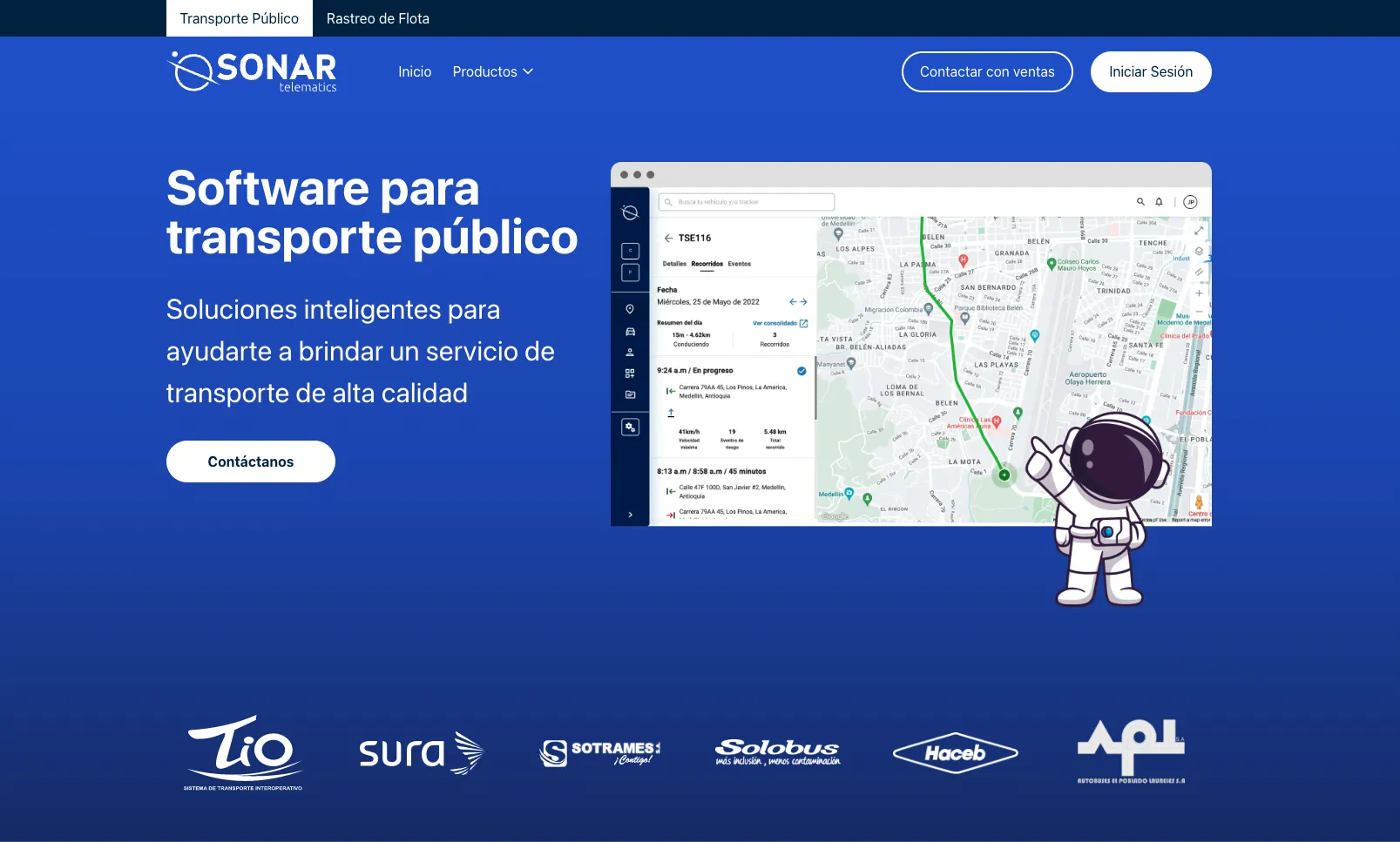Select the 8:13 a.m / 8:58 a.m trip

tap(712, 471)
